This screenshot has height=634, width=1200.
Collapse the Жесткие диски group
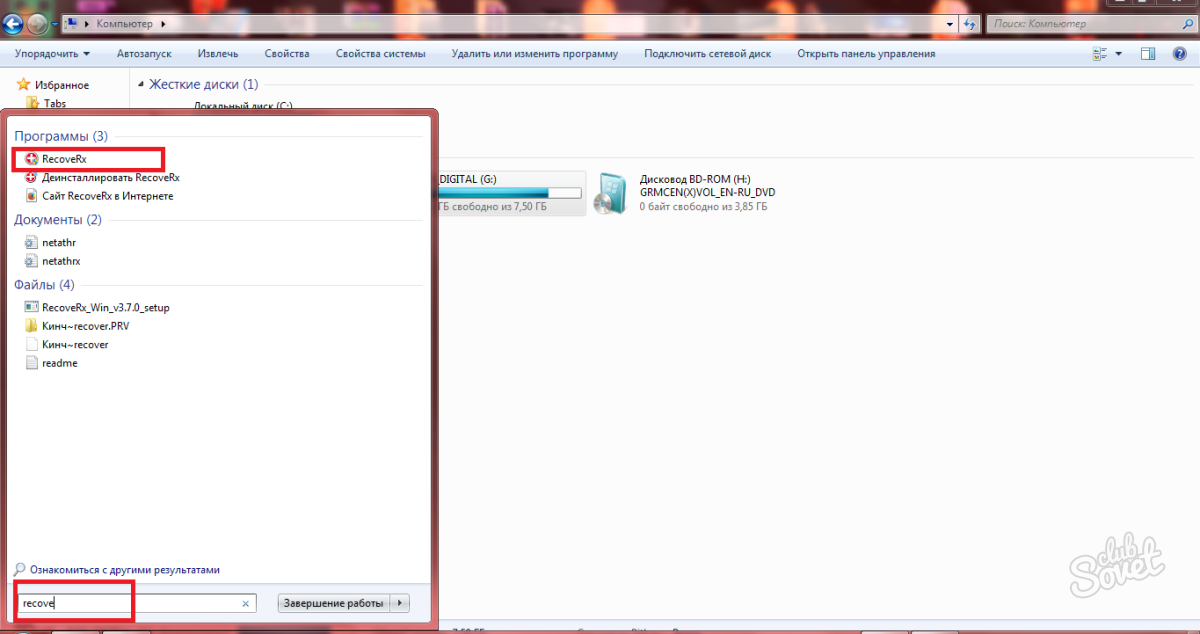pyautogui.click(x=141, y=85)
